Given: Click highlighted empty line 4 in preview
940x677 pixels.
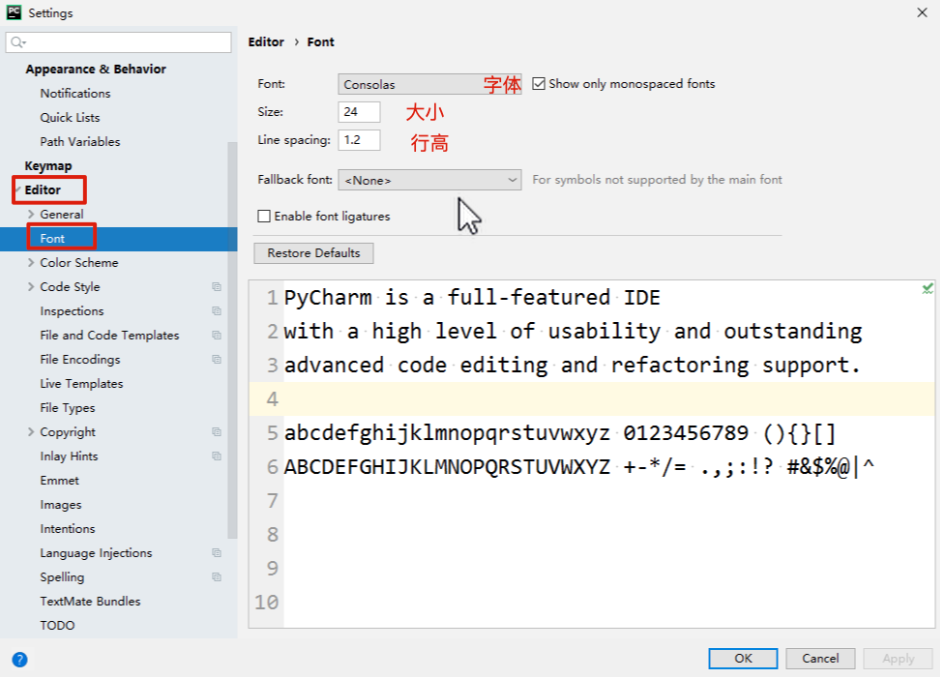Looking at the screenshot, I should 592,399.
